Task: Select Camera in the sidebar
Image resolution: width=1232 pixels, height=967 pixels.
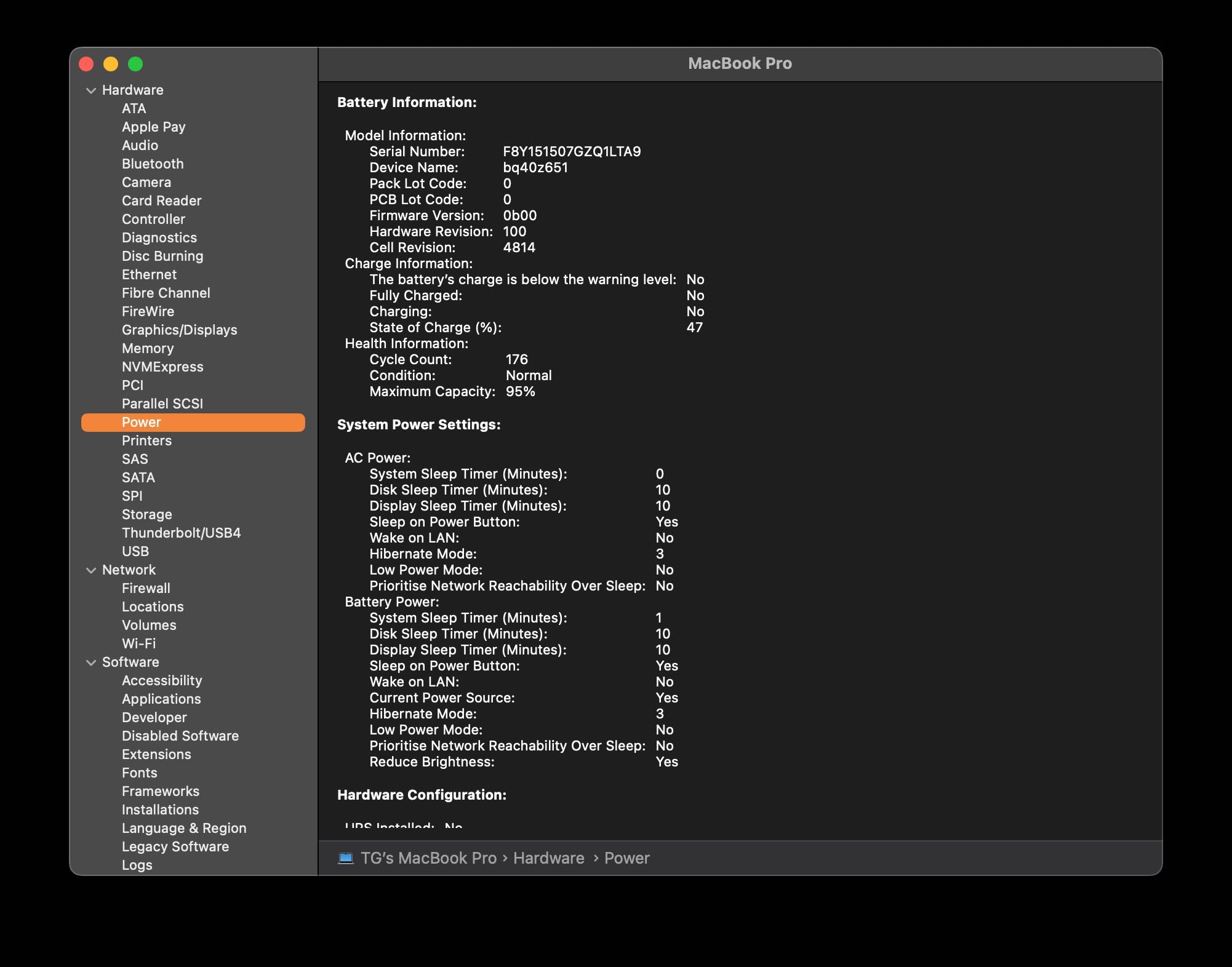Action: coord(146,182)
